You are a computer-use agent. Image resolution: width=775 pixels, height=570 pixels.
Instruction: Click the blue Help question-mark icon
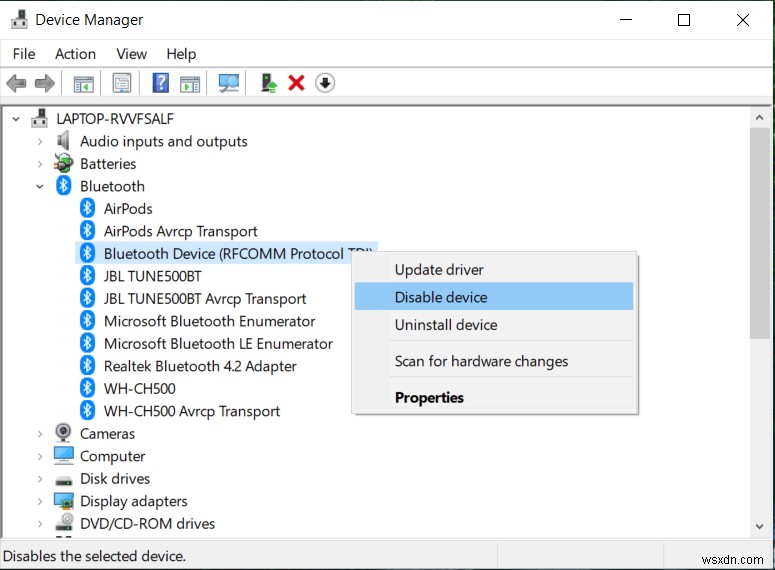(x=161, y=83)
